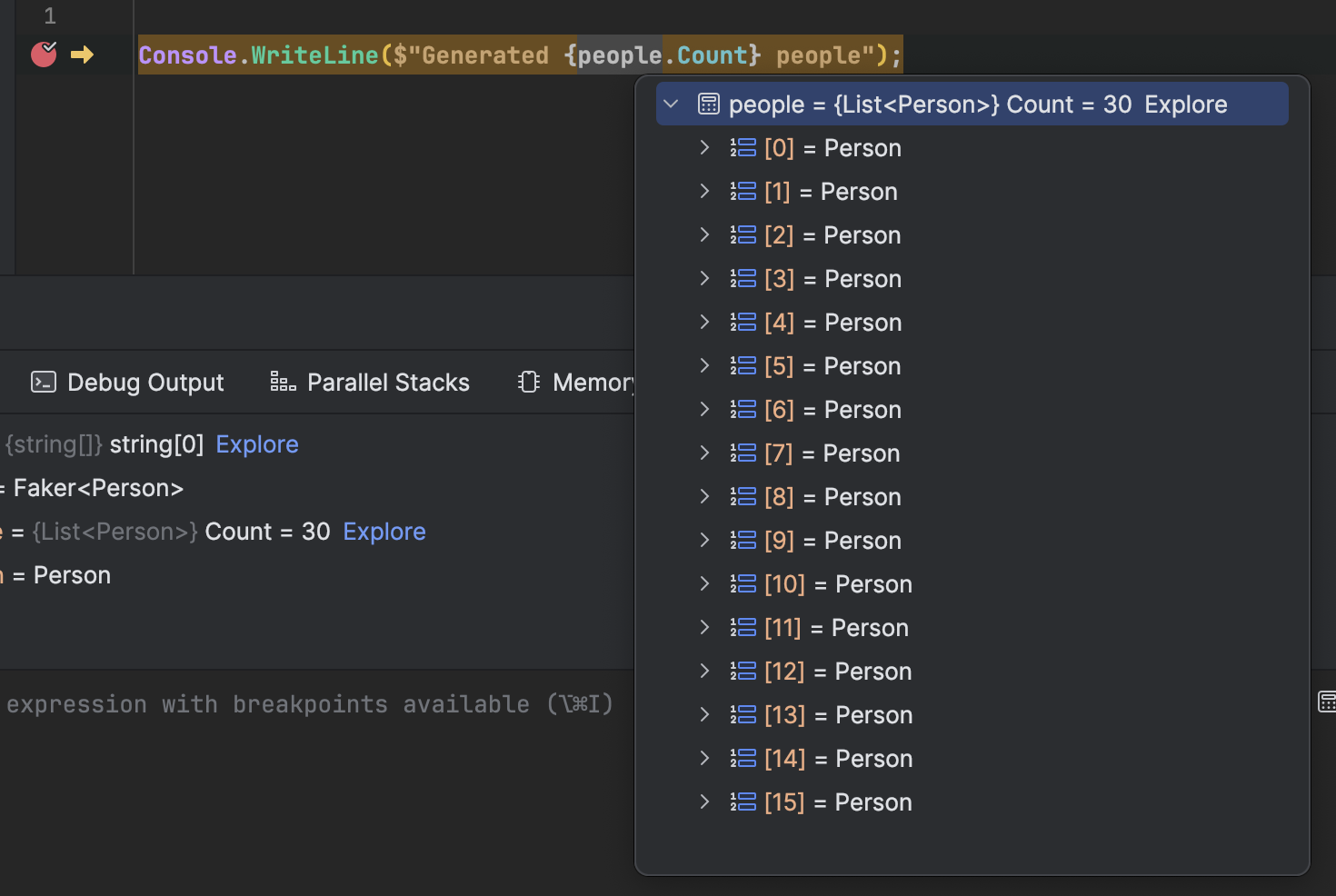Expand the [14] = Person entry
Image resolution: width=1336 pixels, height=896 pixels.
[x=704, y=759]
